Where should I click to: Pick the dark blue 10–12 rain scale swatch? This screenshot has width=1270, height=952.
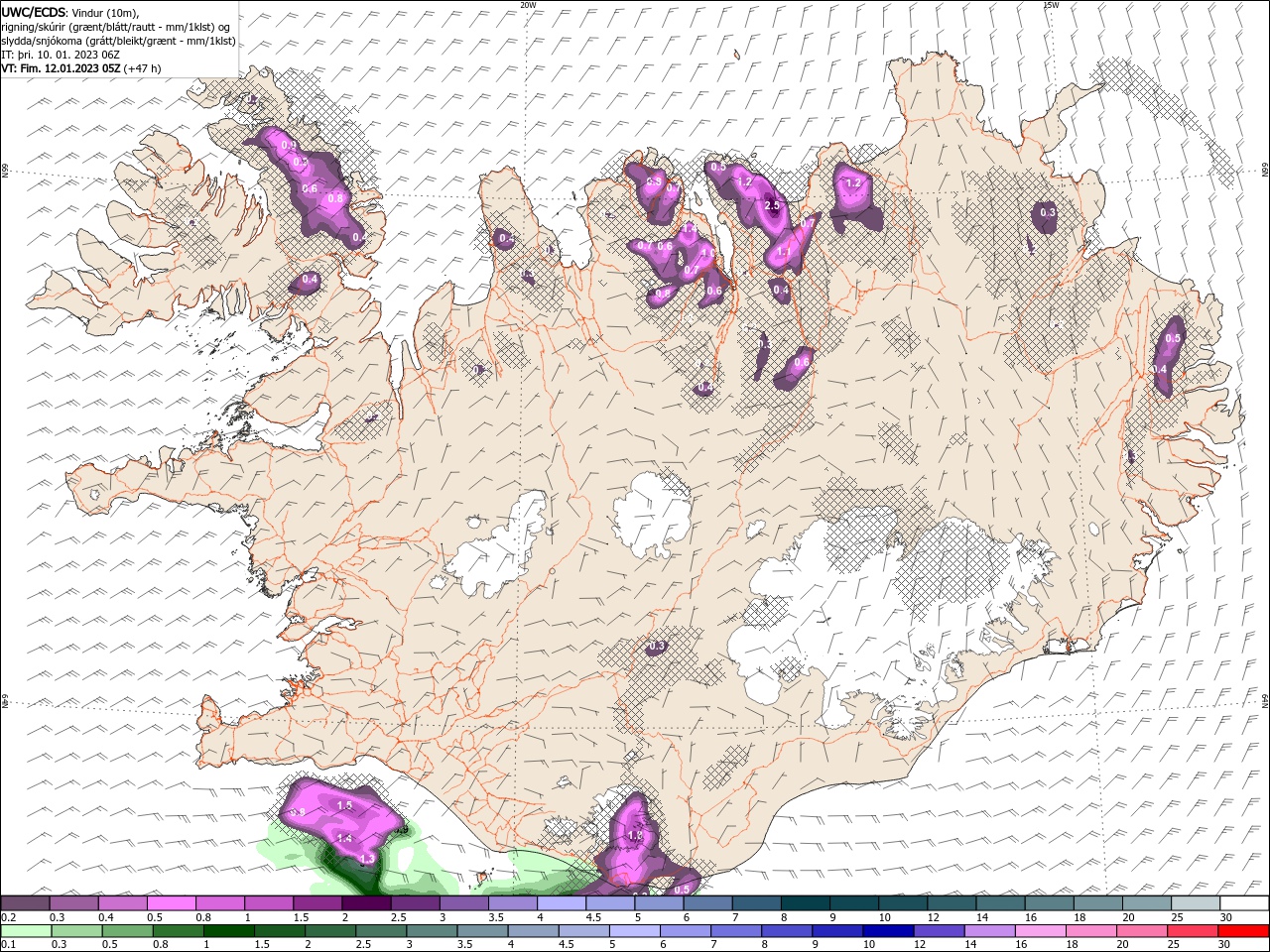[888, 931]
